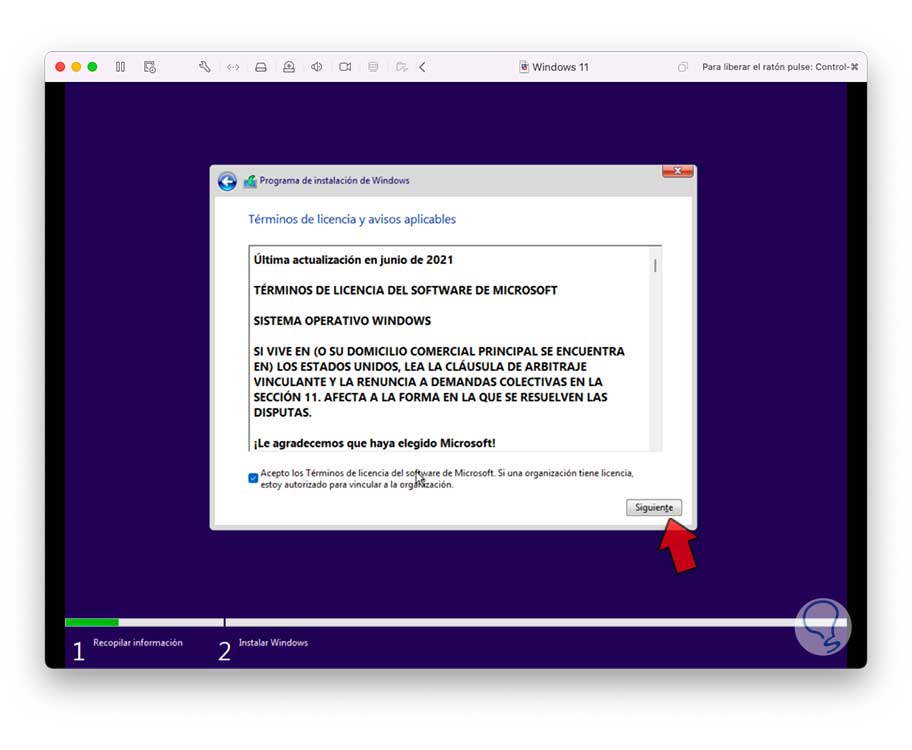Click the Siguiente button
This screenshot has width=912, height=750.
[x=654, y=507]
